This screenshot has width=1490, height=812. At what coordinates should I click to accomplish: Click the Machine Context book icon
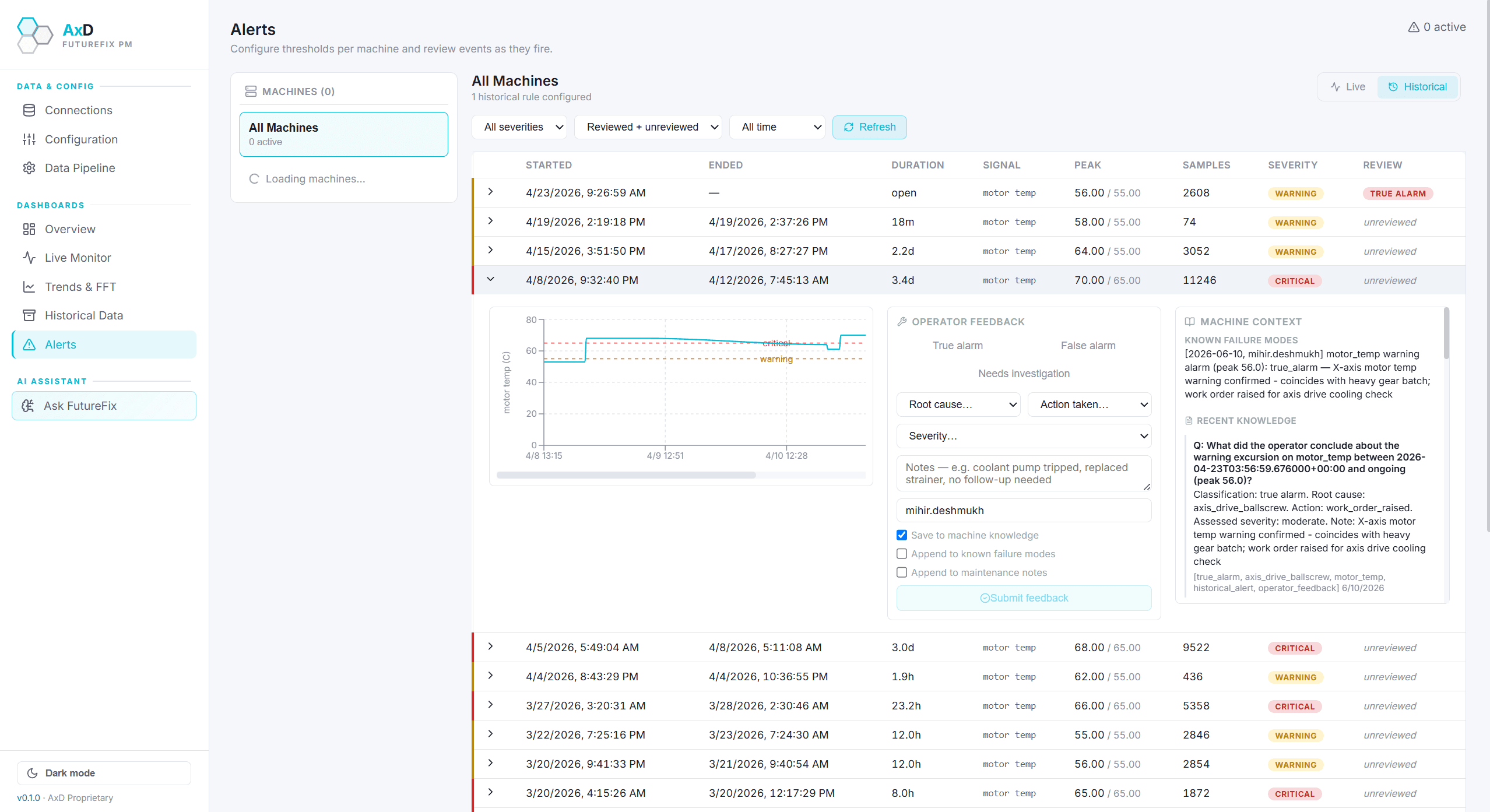pyautogui.click(x=1190, y=322)
